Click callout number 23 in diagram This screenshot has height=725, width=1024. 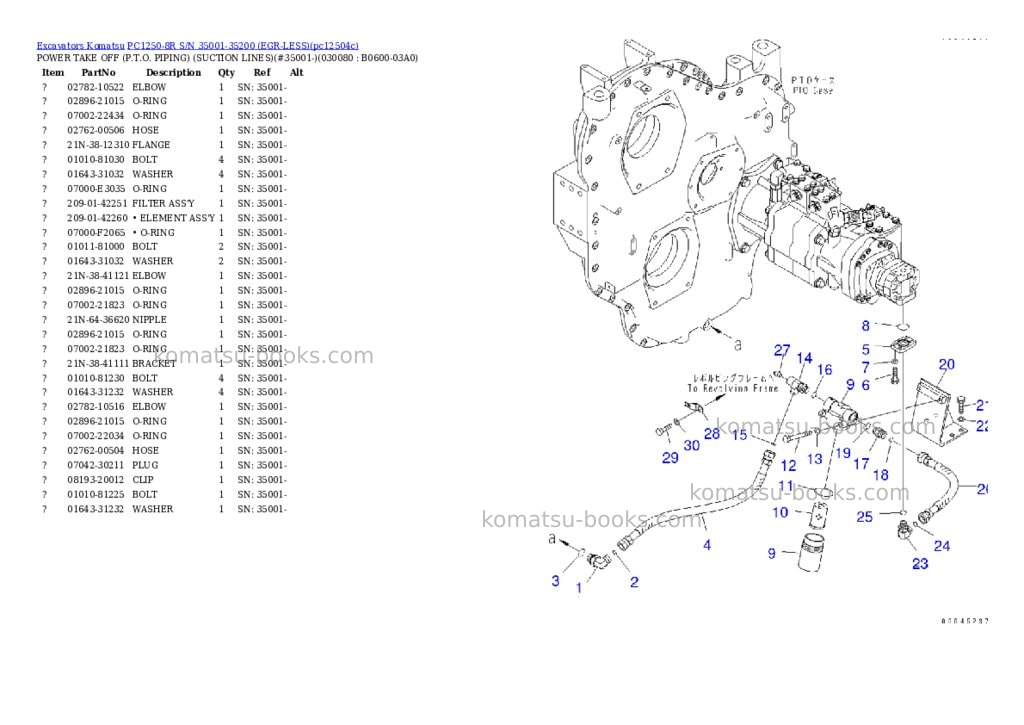click(920, 564)
